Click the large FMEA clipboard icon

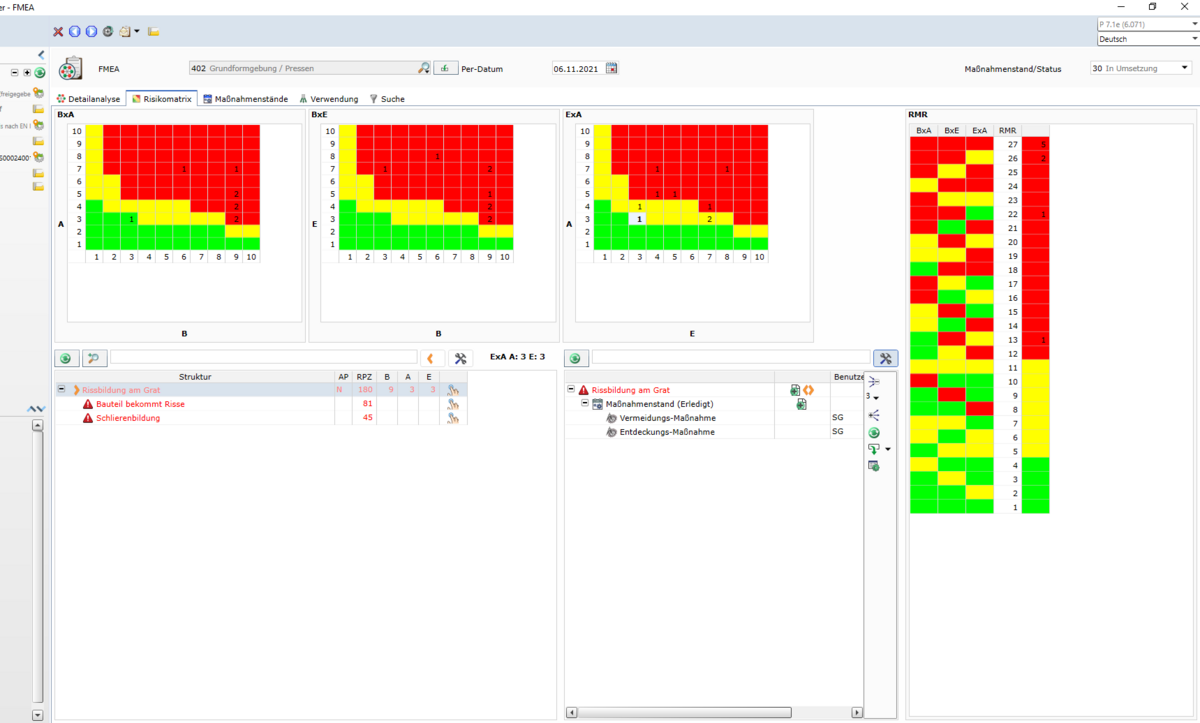tap(71, 69)
